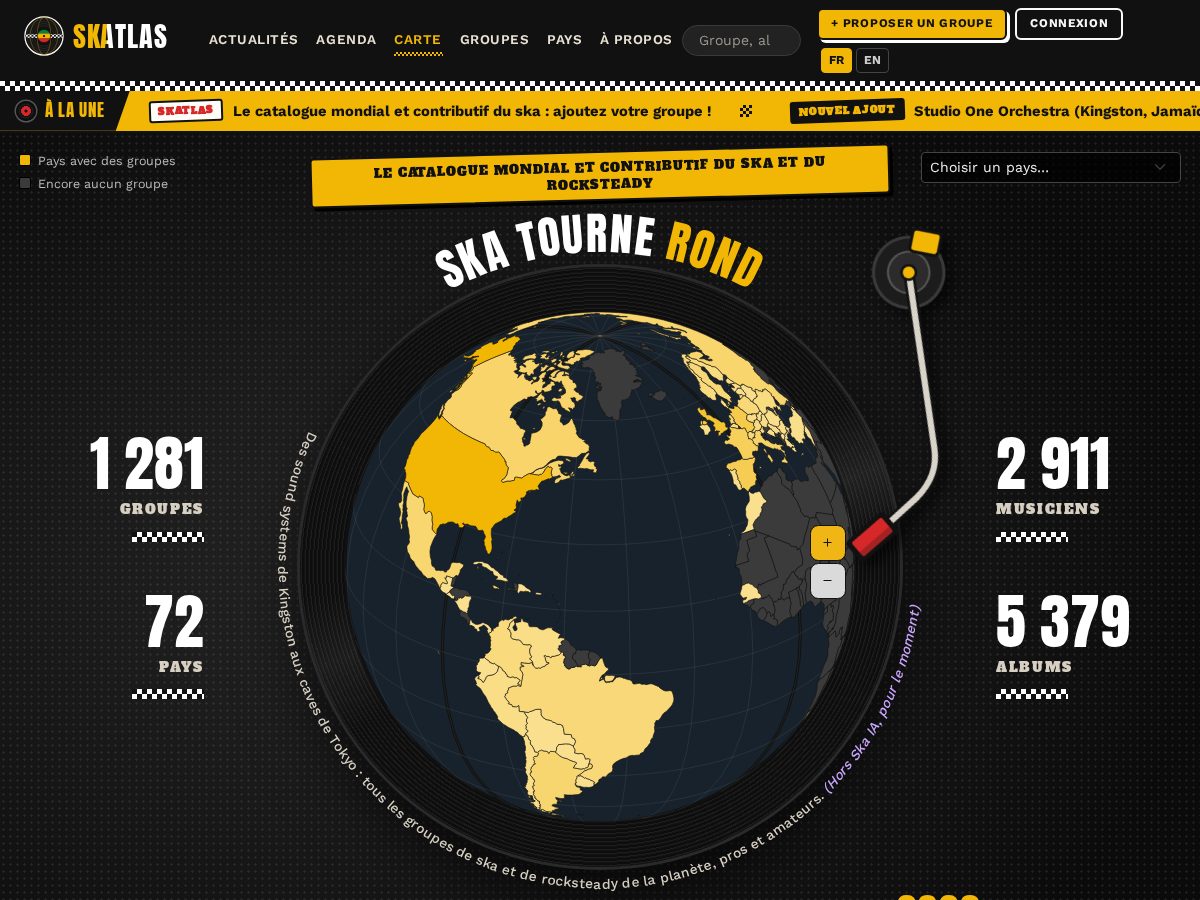Switch language to FR
This screenshot has height=900, width=1200.
(836, 60)
